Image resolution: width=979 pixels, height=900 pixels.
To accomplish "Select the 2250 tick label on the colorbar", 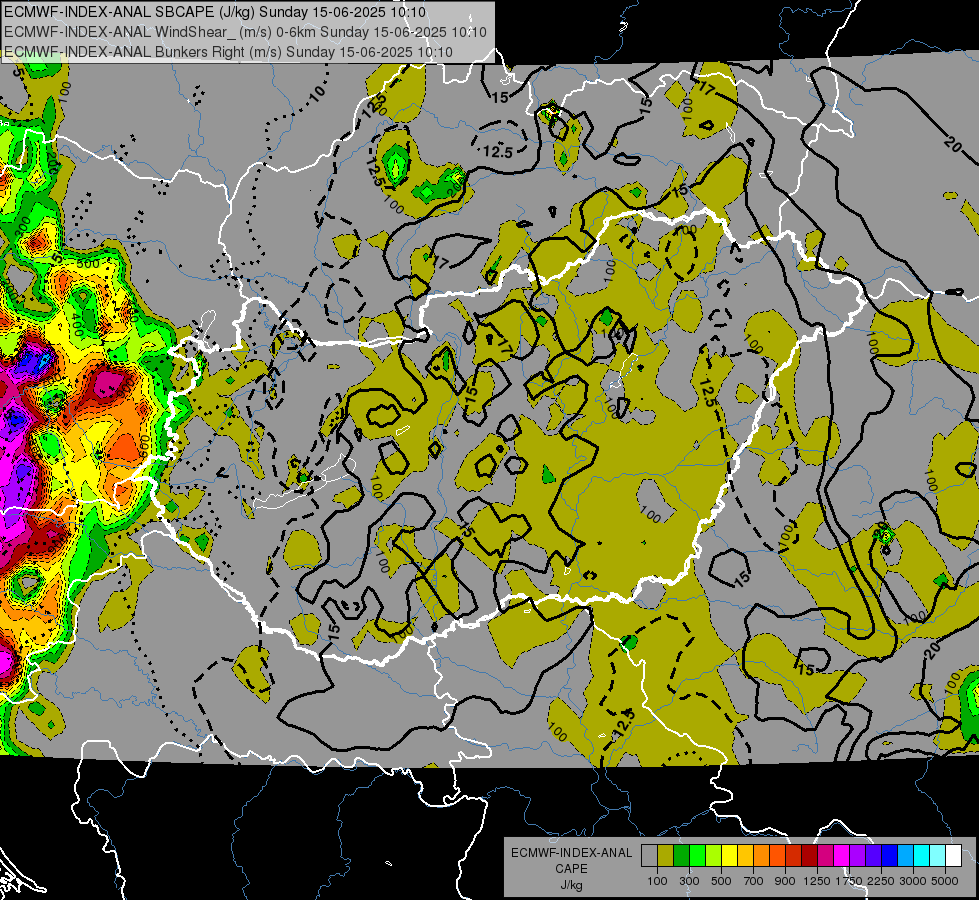I will 882,881.
